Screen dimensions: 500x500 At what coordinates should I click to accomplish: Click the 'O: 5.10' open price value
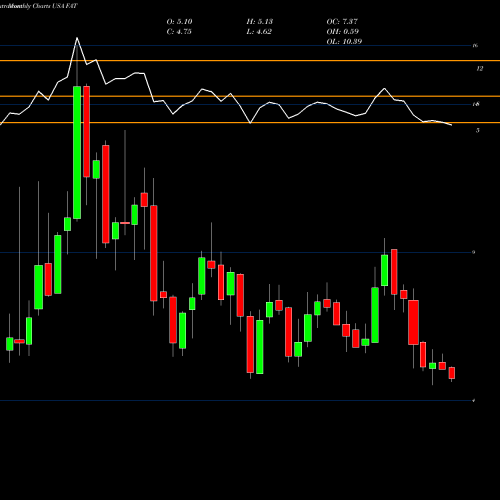click(x=179, y=22)
